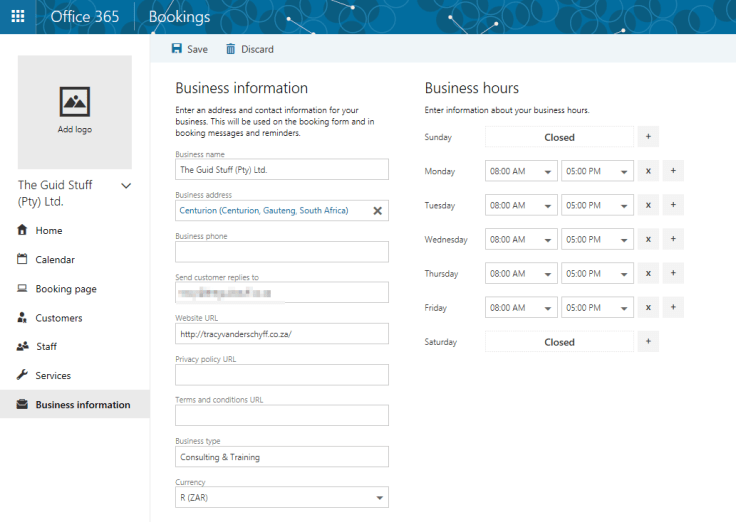Image resolution: width=736 pixels, height=522 pixels.
Task: Add business hours for Saturday
Action: pos(647,342)
